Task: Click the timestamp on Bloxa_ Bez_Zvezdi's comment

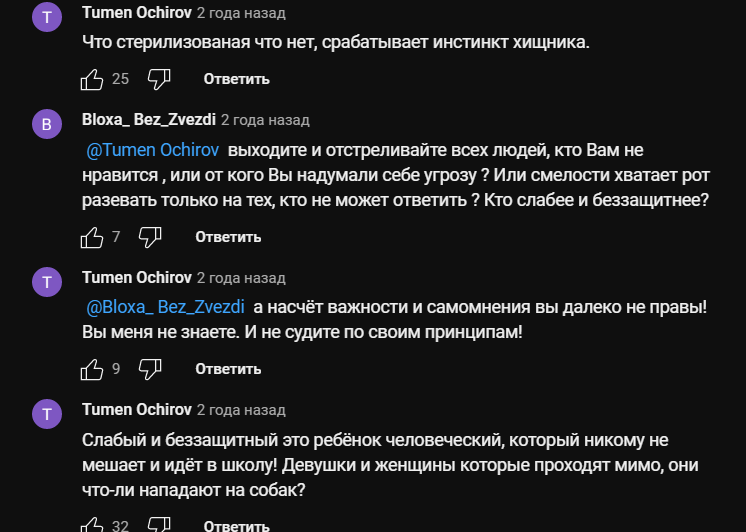Action: tap(265, 119)
